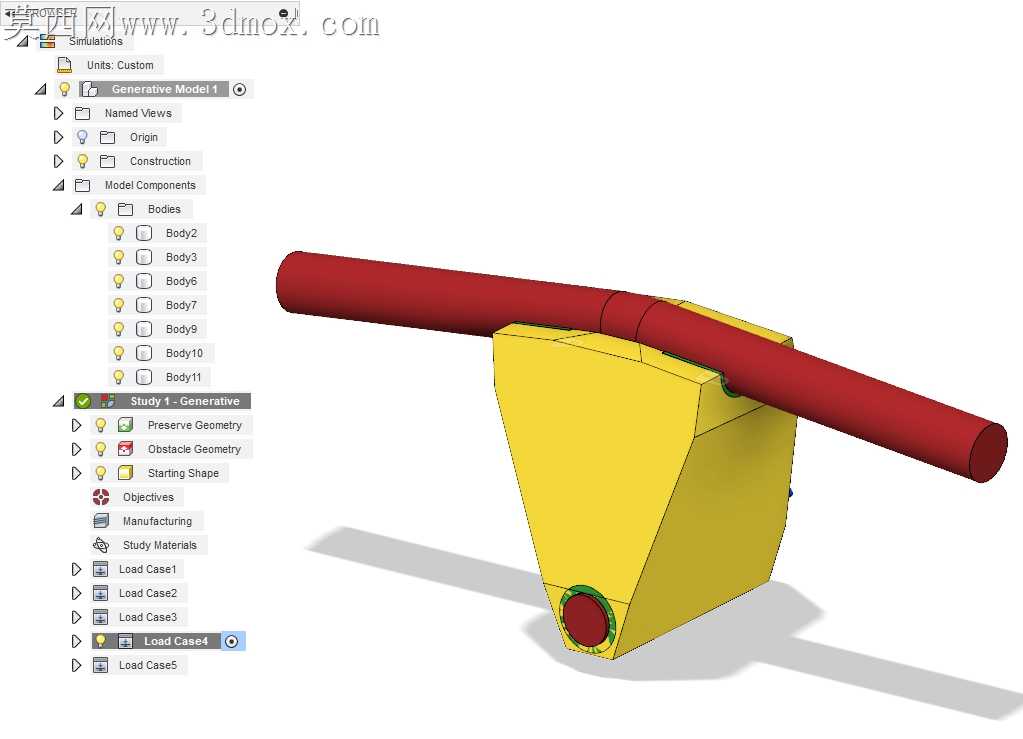Screen dimensions: 1023x739
Task: Click the Body9 body icon
Action: pyautogui.click(x=144, y=329)
